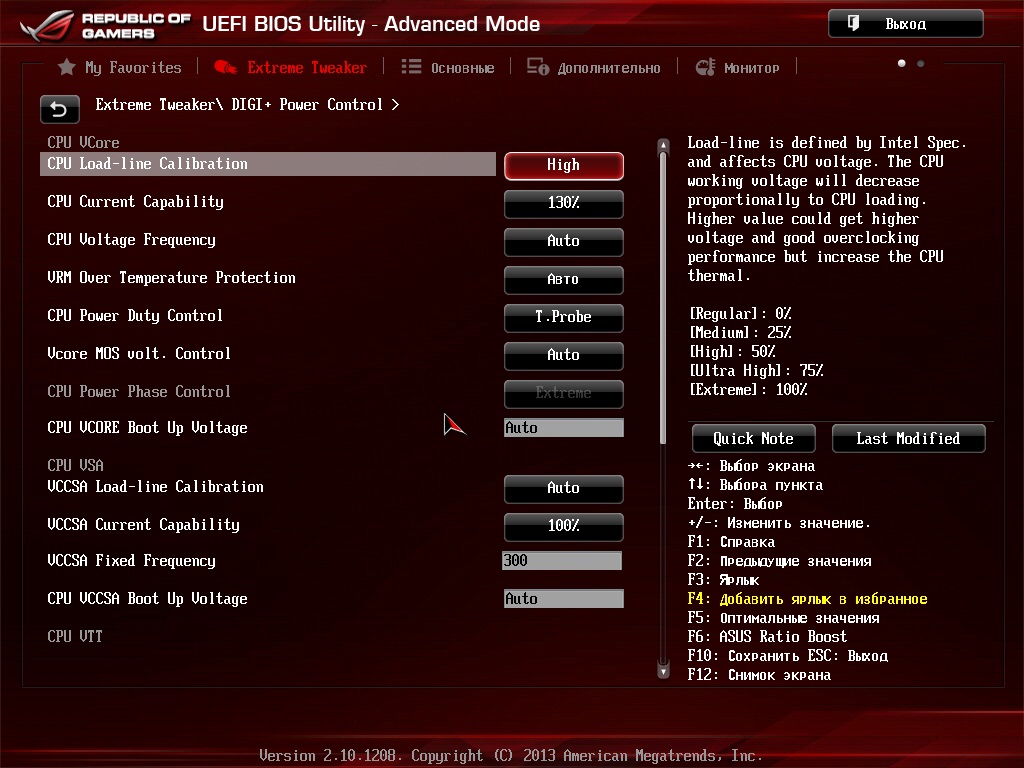Click the back arrow icon button
This screenshot has width=1024, height=768.
[59, 109]
